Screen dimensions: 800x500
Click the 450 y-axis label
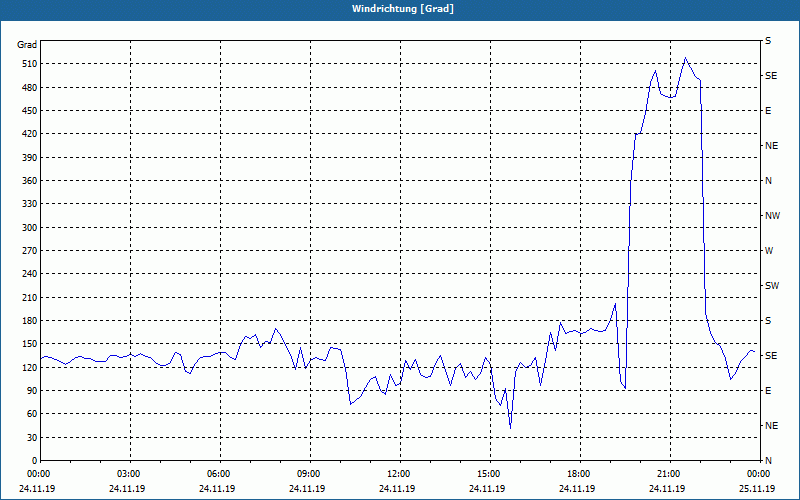coord(30,111)
